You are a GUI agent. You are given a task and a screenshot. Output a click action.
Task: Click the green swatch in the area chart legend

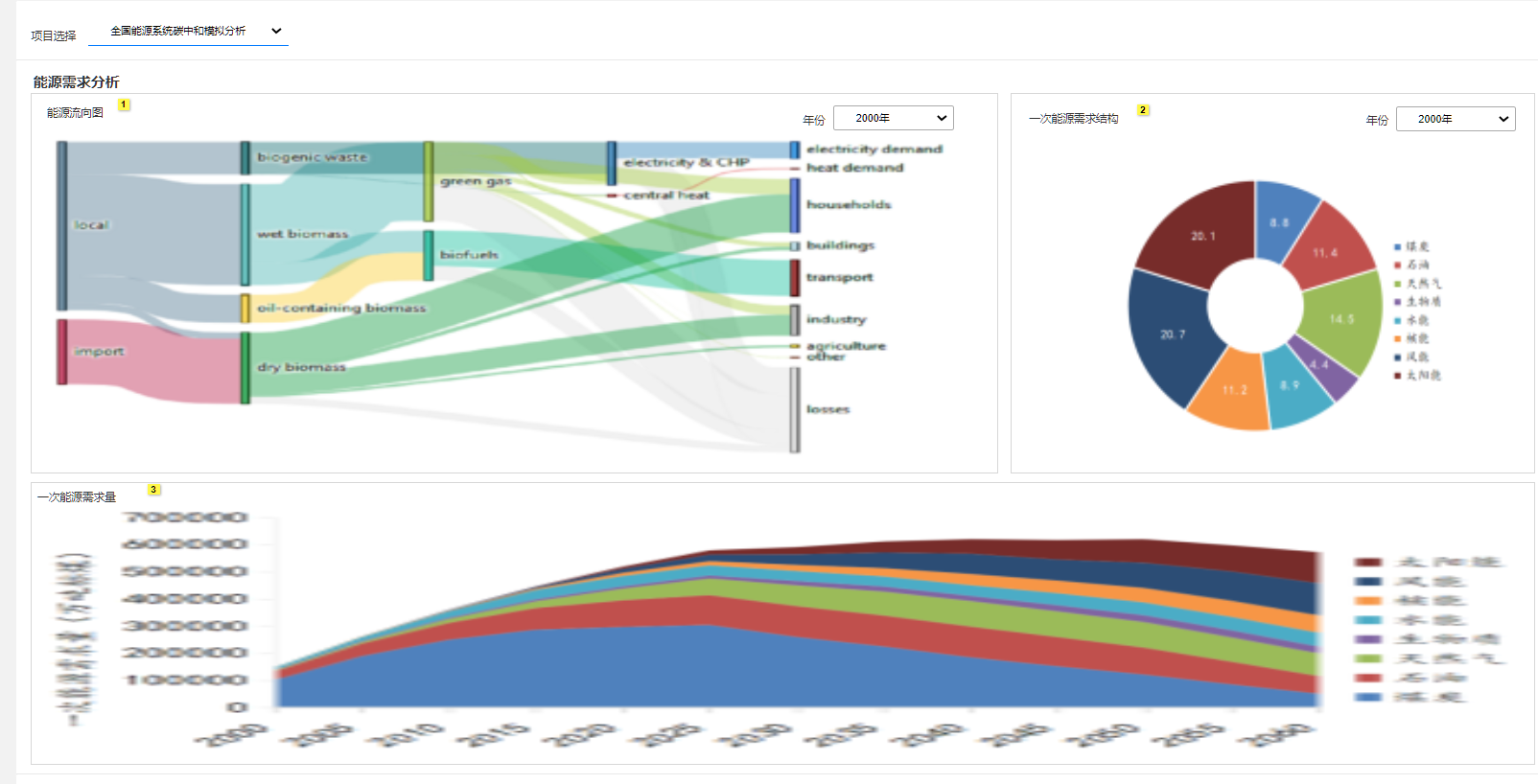1368,658
